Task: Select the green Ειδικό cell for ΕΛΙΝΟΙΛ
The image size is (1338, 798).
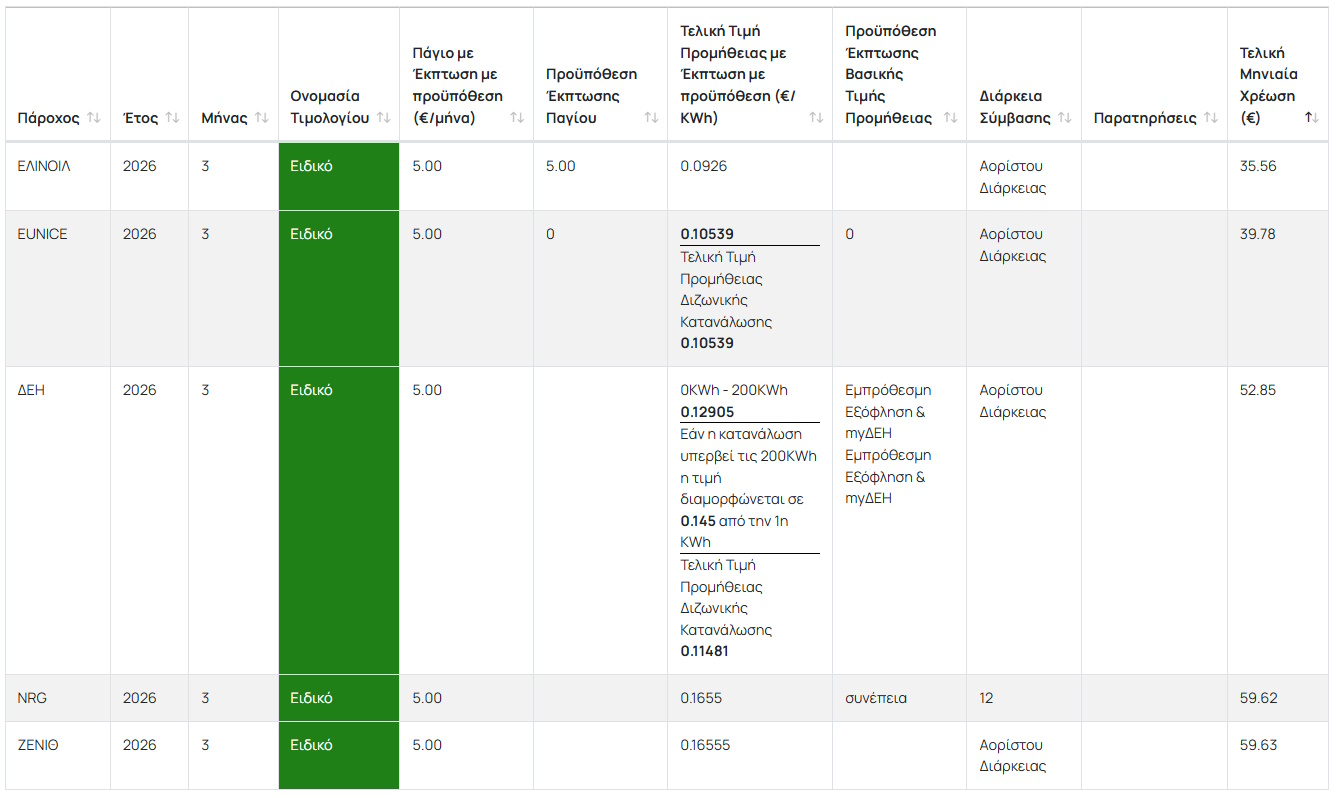Action: 338,177
